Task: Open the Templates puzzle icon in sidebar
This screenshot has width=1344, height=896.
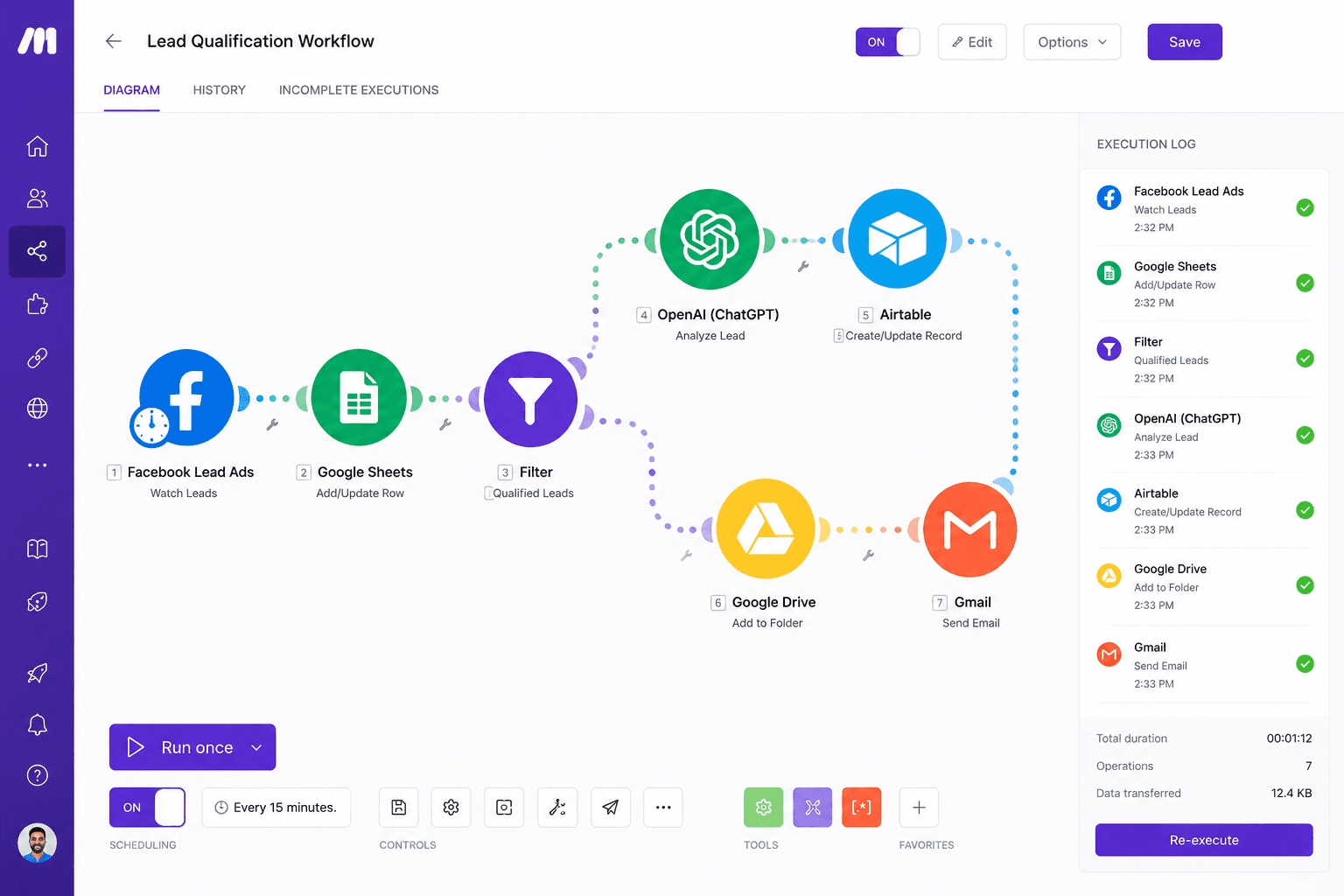Action: click(x=37, y=304)
